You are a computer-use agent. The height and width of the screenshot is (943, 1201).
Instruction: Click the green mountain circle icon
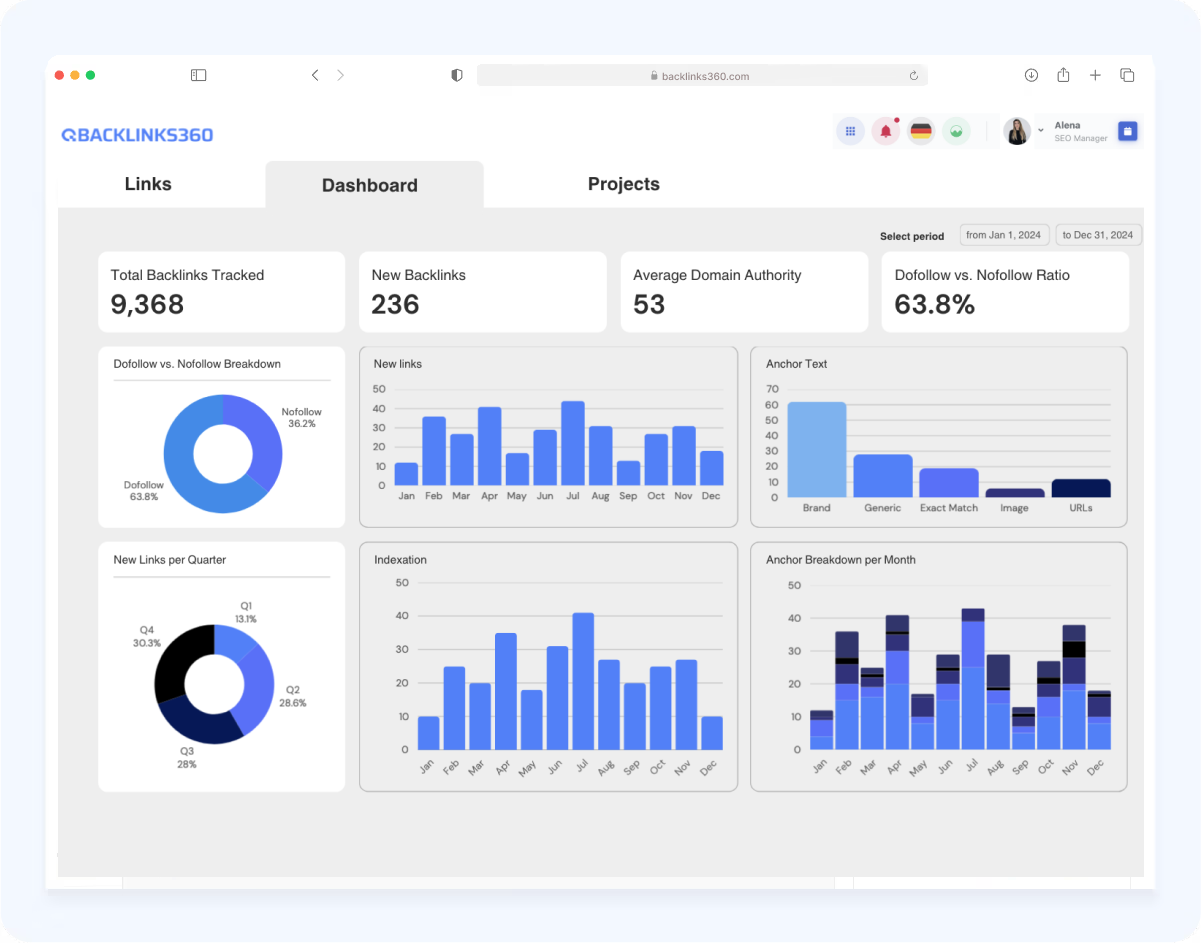(x=956, y=131)
